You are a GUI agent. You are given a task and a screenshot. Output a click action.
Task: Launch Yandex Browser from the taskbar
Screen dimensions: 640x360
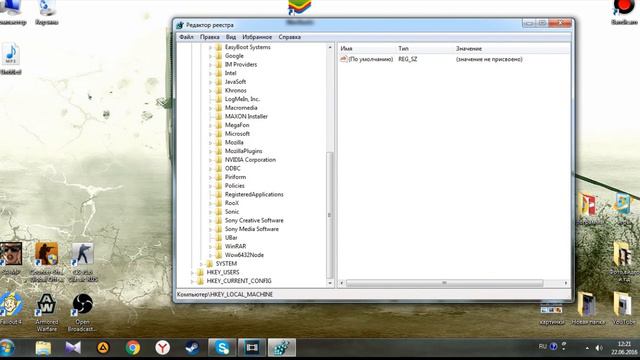pos(162,348)
